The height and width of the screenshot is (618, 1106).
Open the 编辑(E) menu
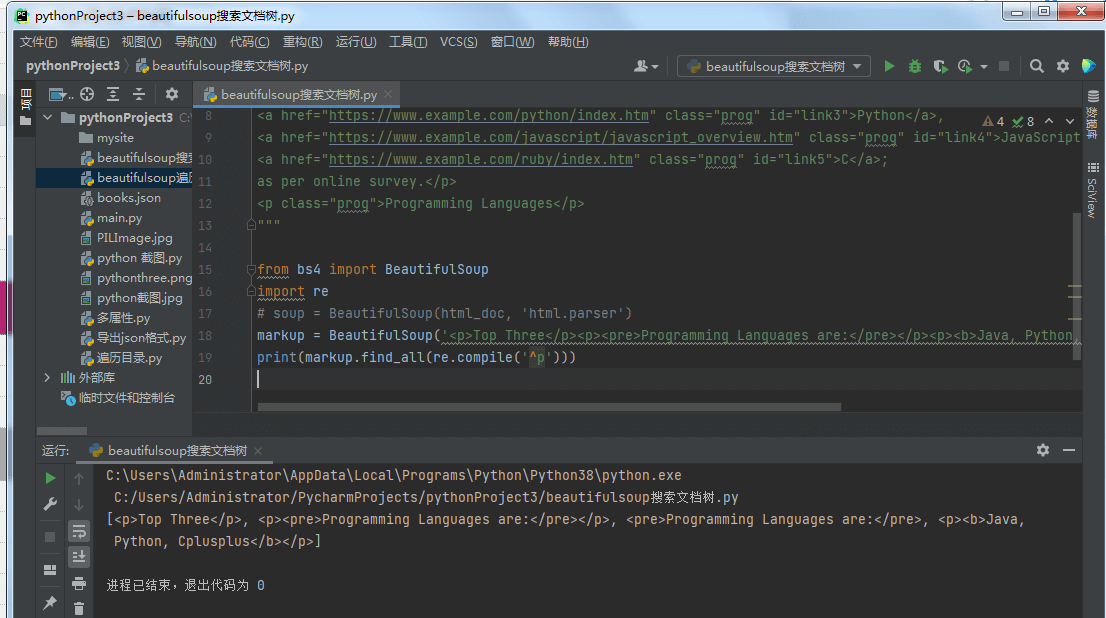pyautogui.click(x=90, y=42)
